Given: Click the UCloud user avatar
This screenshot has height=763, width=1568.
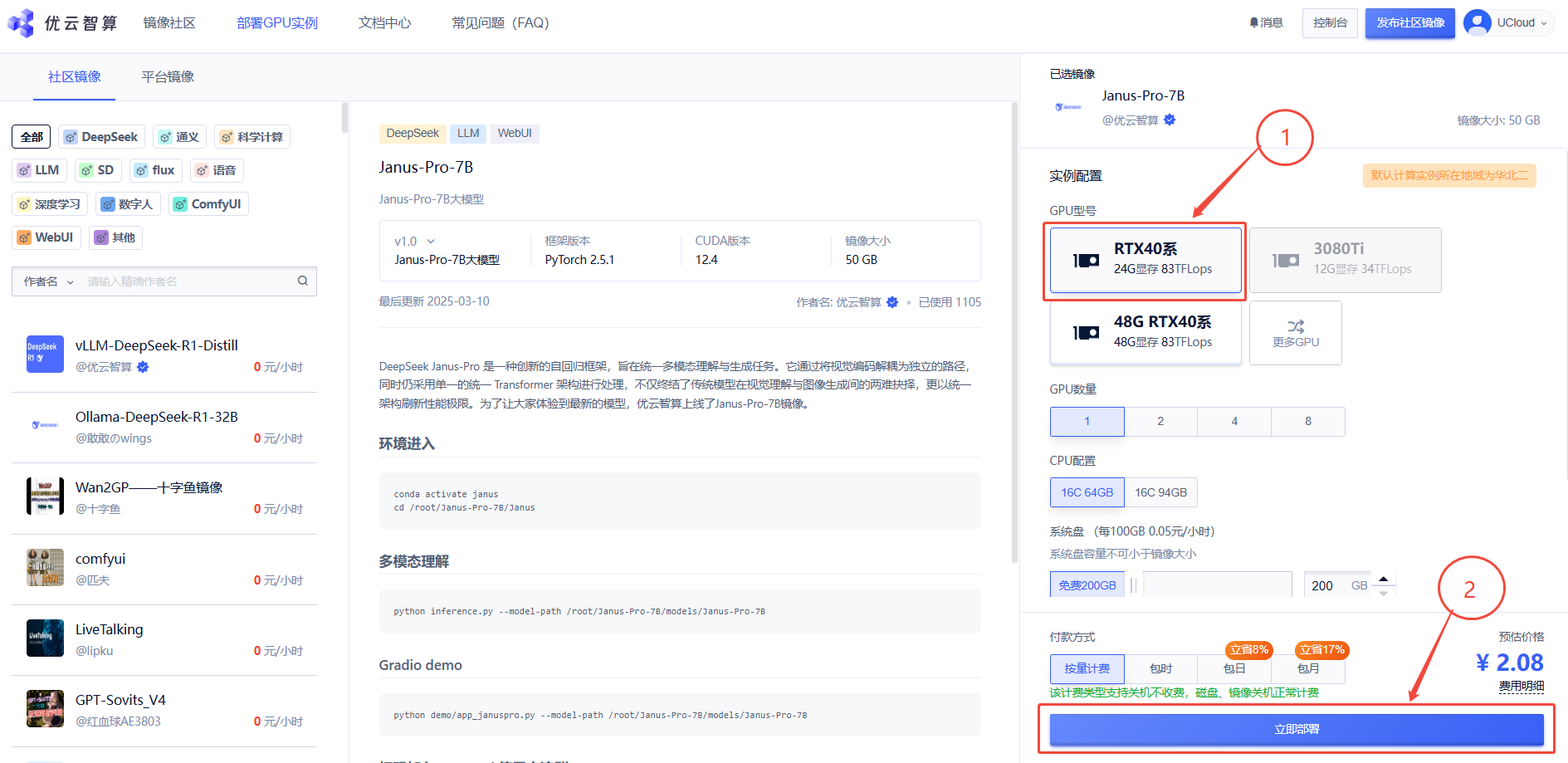Looking at the screenshot, I should (1478, 22).
